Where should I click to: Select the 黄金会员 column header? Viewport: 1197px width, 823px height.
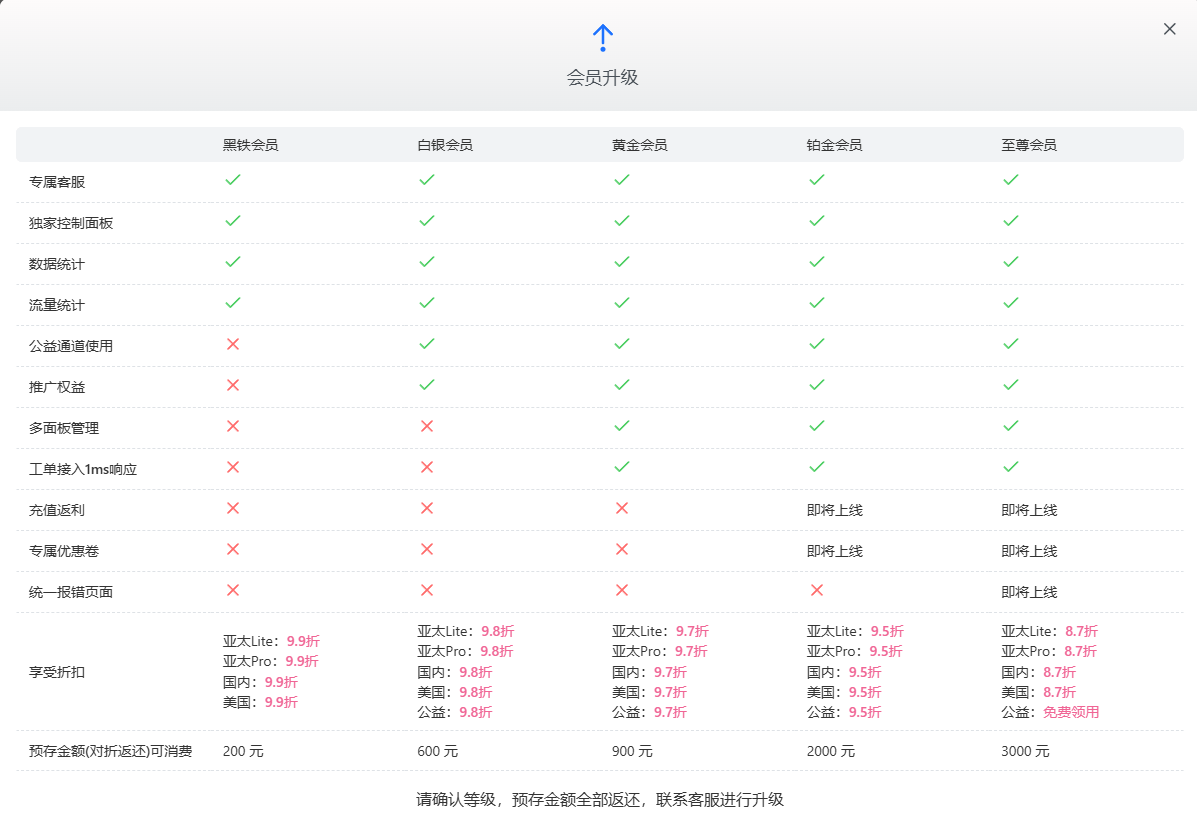point(640,145)
